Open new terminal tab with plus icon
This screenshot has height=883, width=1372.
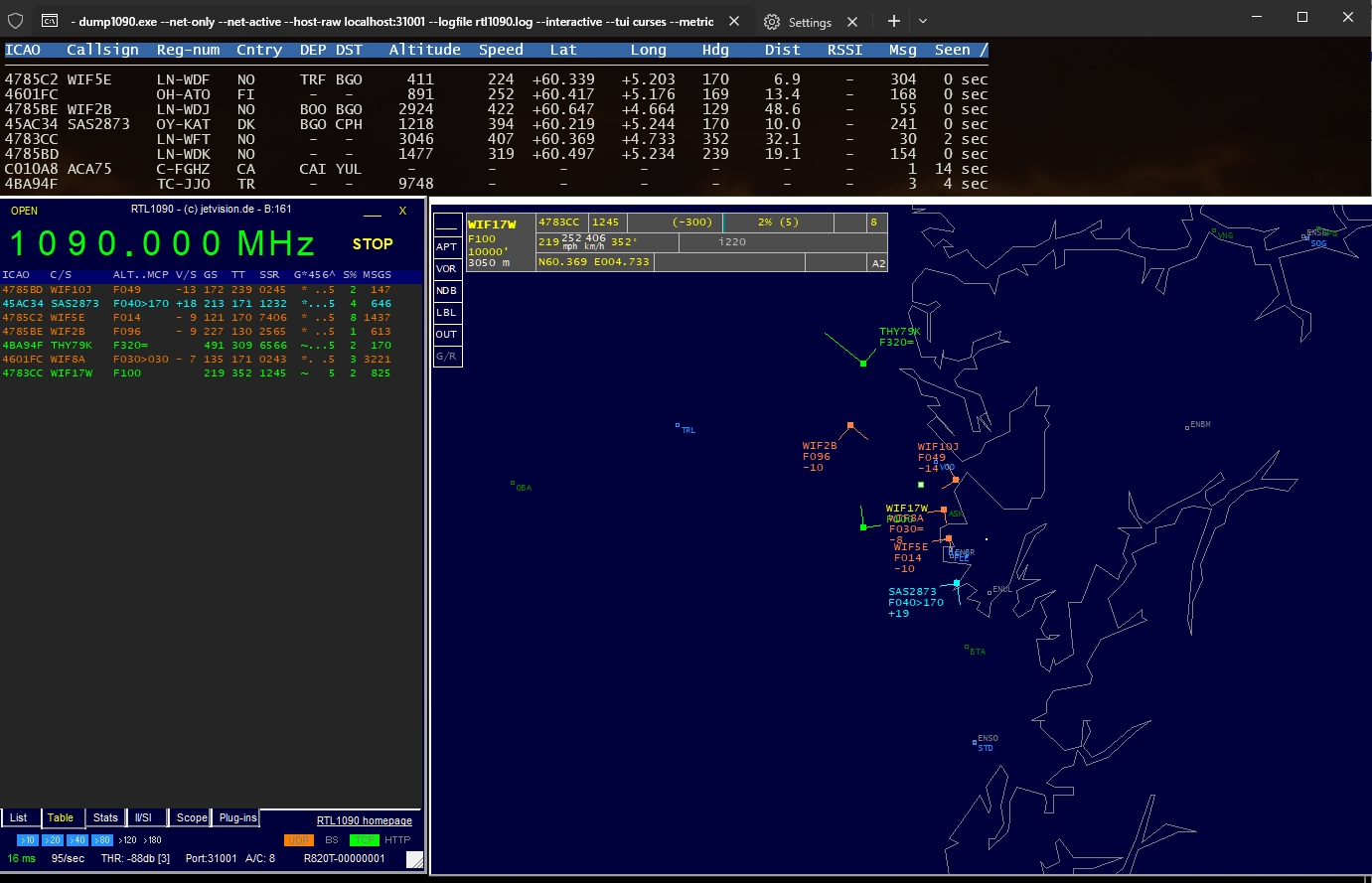pyautogui.click(x=894, y=21)
